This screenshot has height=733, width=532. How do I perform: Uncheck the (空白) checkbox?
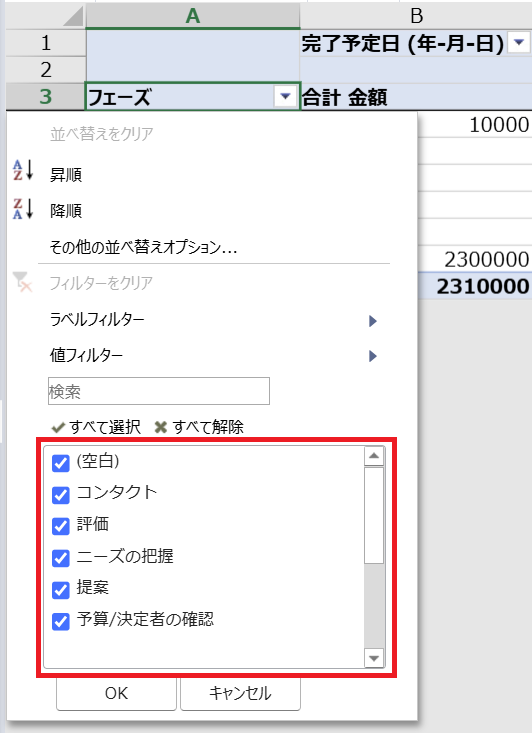point(61,463)
